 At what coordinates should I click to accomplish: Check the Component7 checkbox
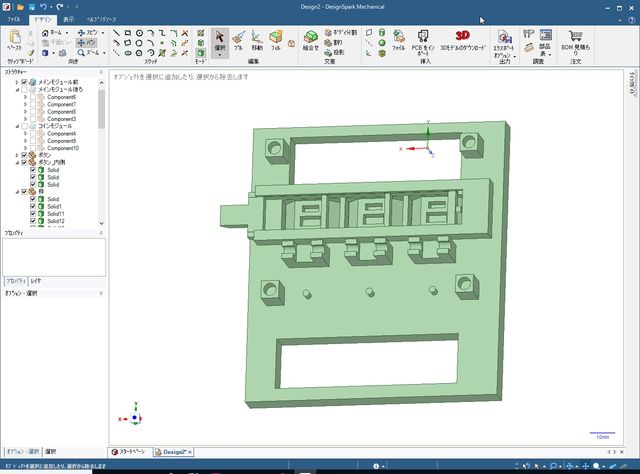[33, 105]
